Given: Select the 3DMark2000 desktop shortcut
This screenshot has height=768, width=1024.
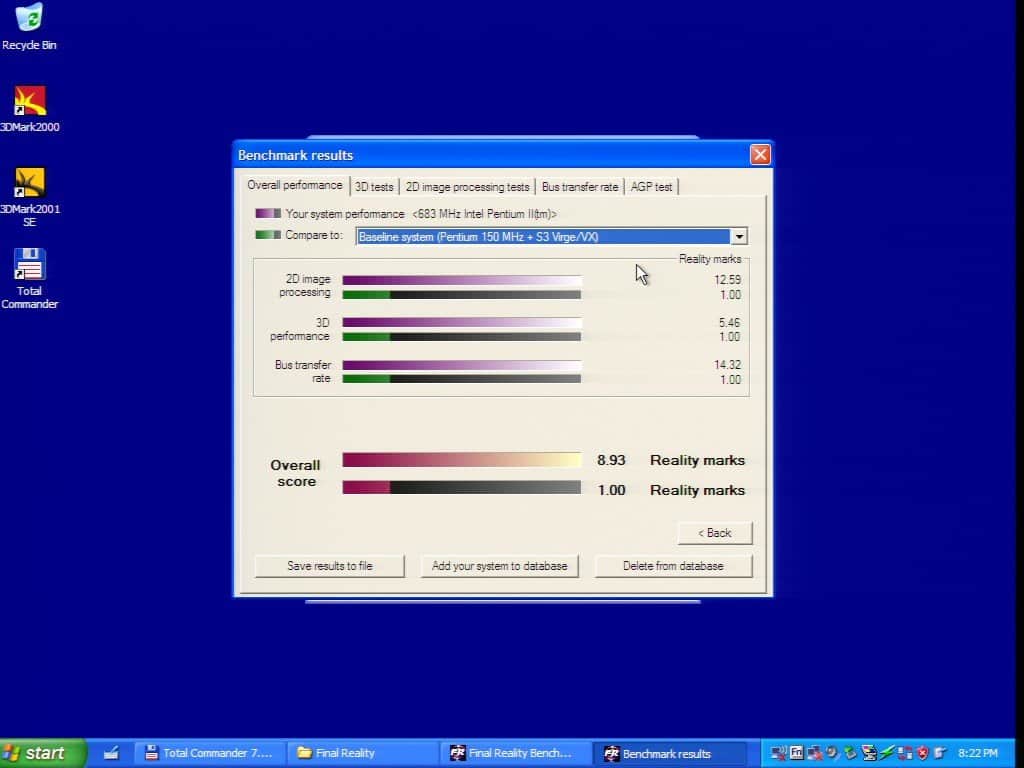Looking at the screenshot, I should [x=29, y=108].
